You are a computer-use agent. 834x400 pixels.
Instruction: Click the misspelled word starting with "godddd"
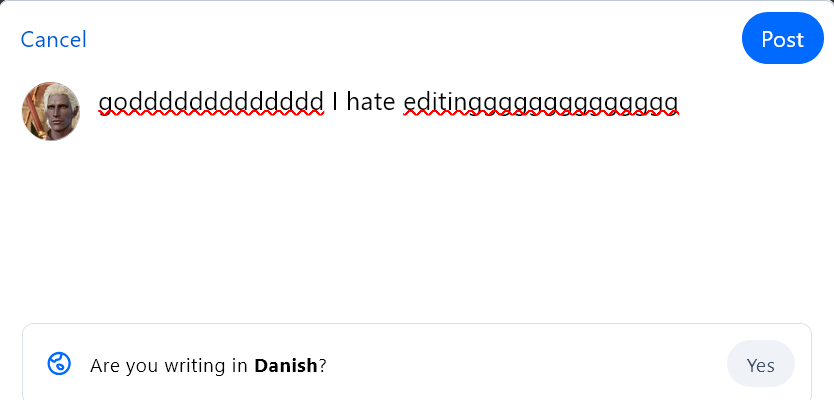(210, 101)
